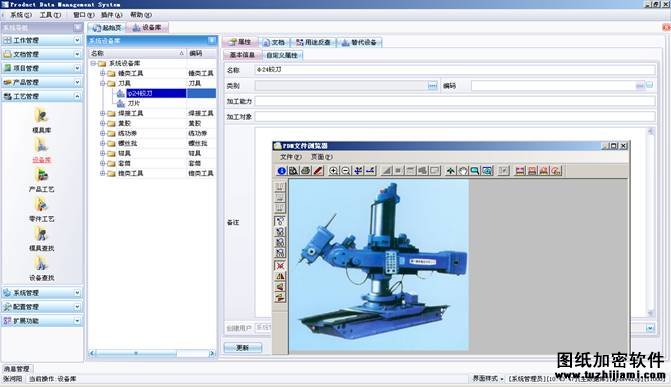
Task: Open the 模具查找 sidebar icon
Action: point(41,234)
